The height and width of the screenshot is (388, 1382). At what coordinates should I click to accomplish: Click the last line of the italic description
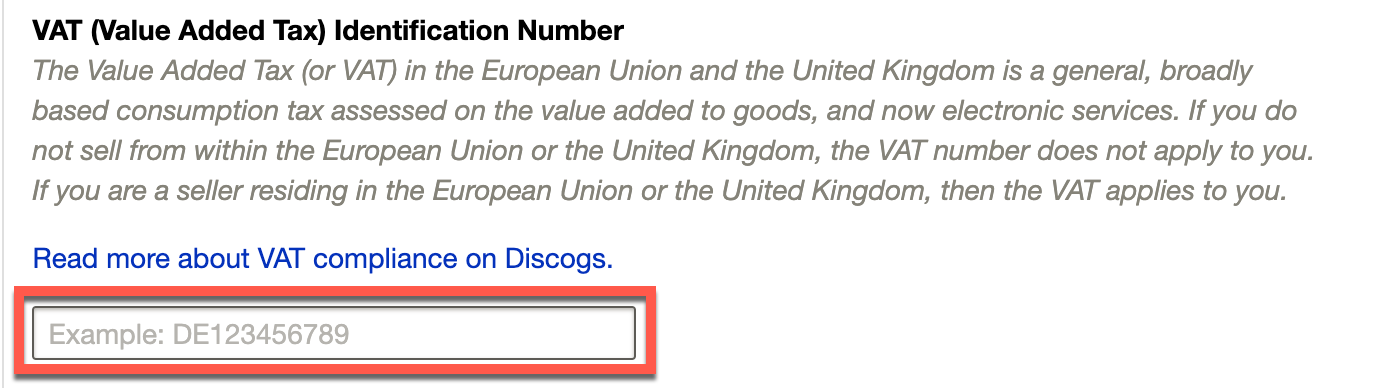[x=658, y=190]
